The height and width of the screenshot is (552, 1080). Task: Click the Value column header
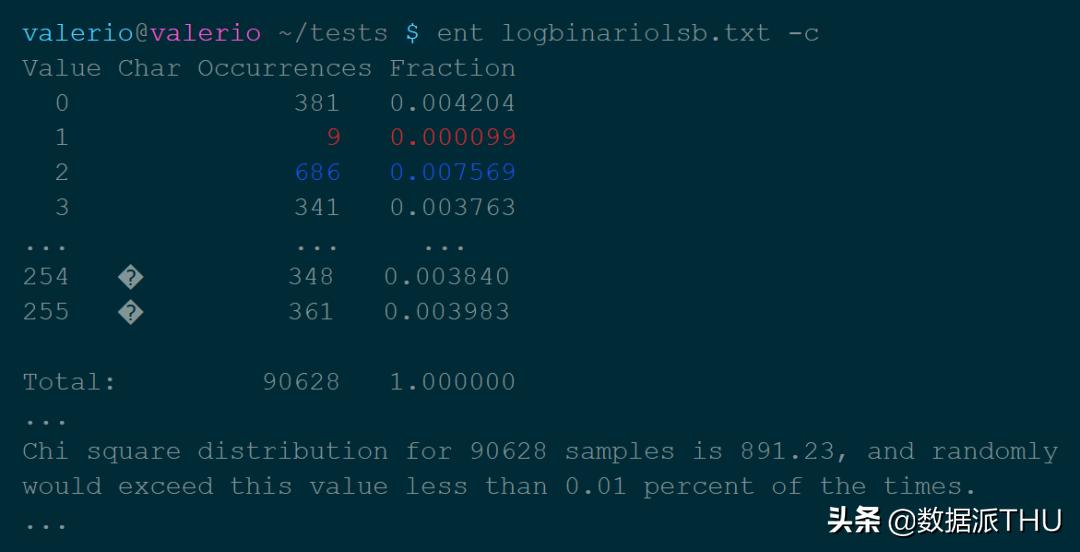(x=62, y=68)
